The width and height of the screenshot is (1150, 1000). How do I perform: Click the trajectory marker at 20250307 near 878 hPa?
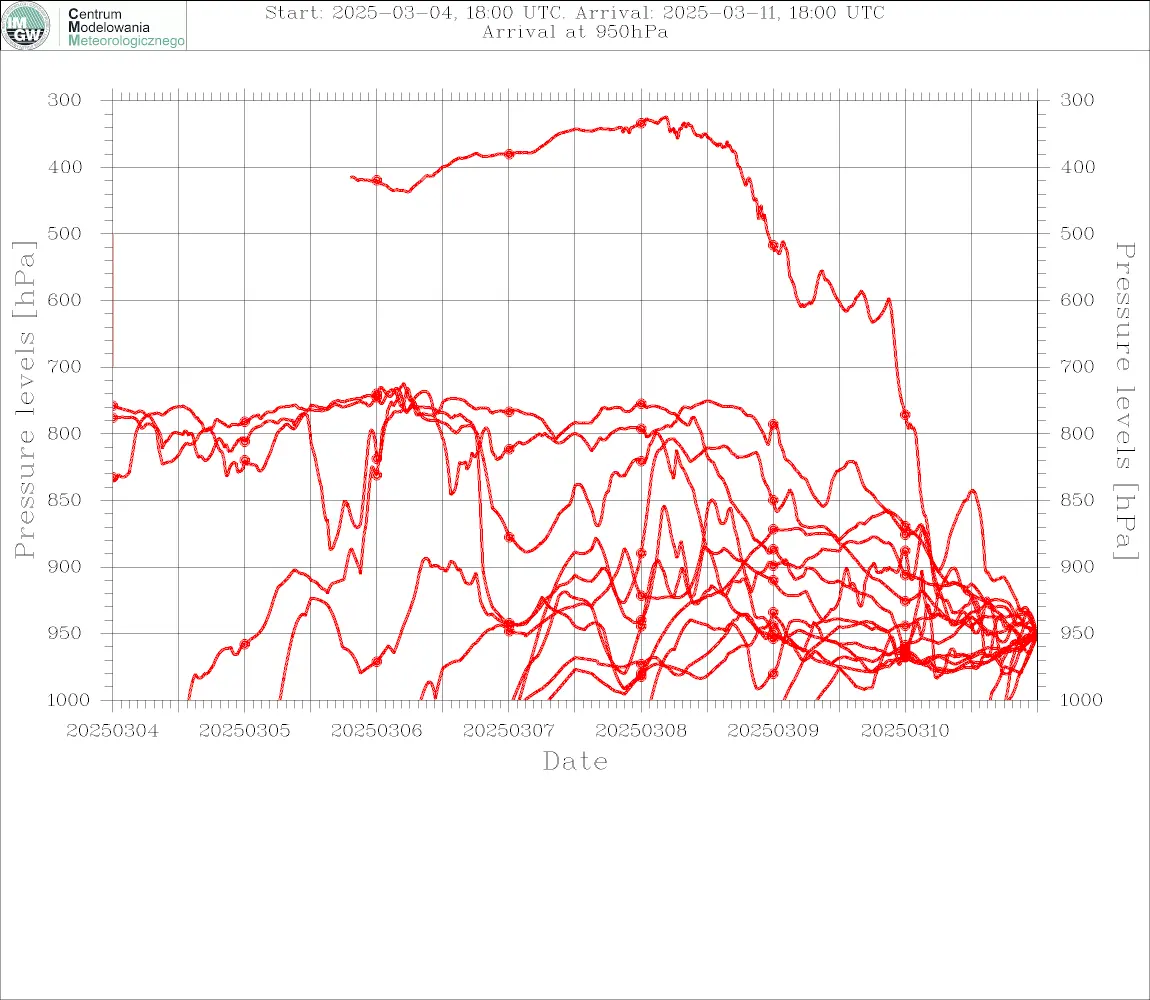click(509, 538)
